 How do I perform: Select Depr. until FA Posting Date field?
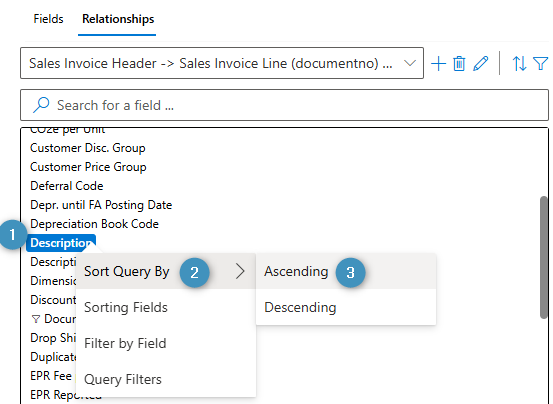[101, 205]
